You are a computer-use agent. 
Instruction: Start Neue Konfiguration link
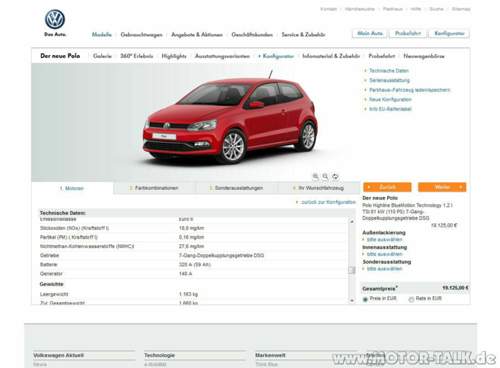[x=390, y=99]
